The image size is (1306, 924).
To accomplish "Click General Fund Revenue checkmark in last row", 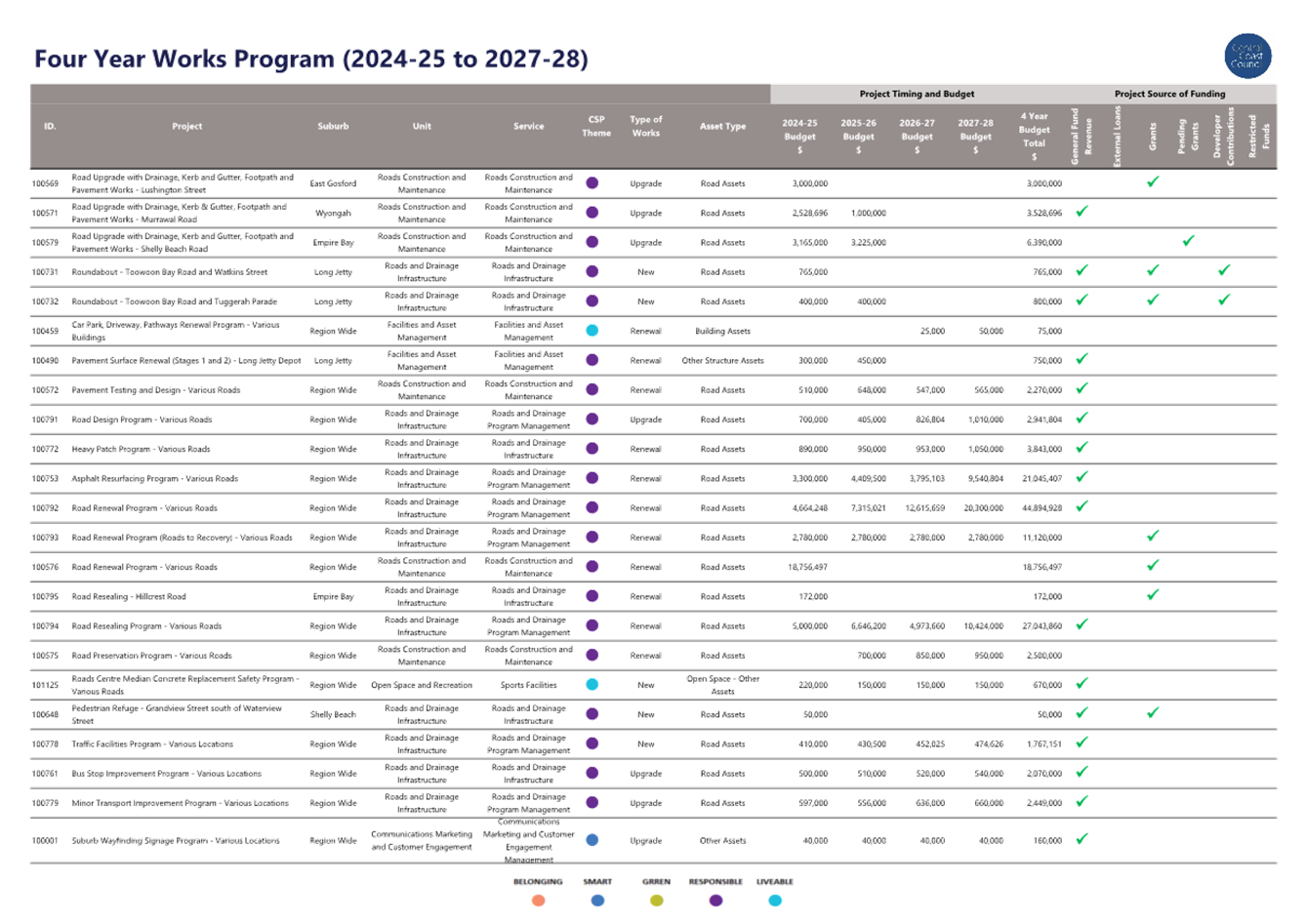I will tap(1082, 839).
